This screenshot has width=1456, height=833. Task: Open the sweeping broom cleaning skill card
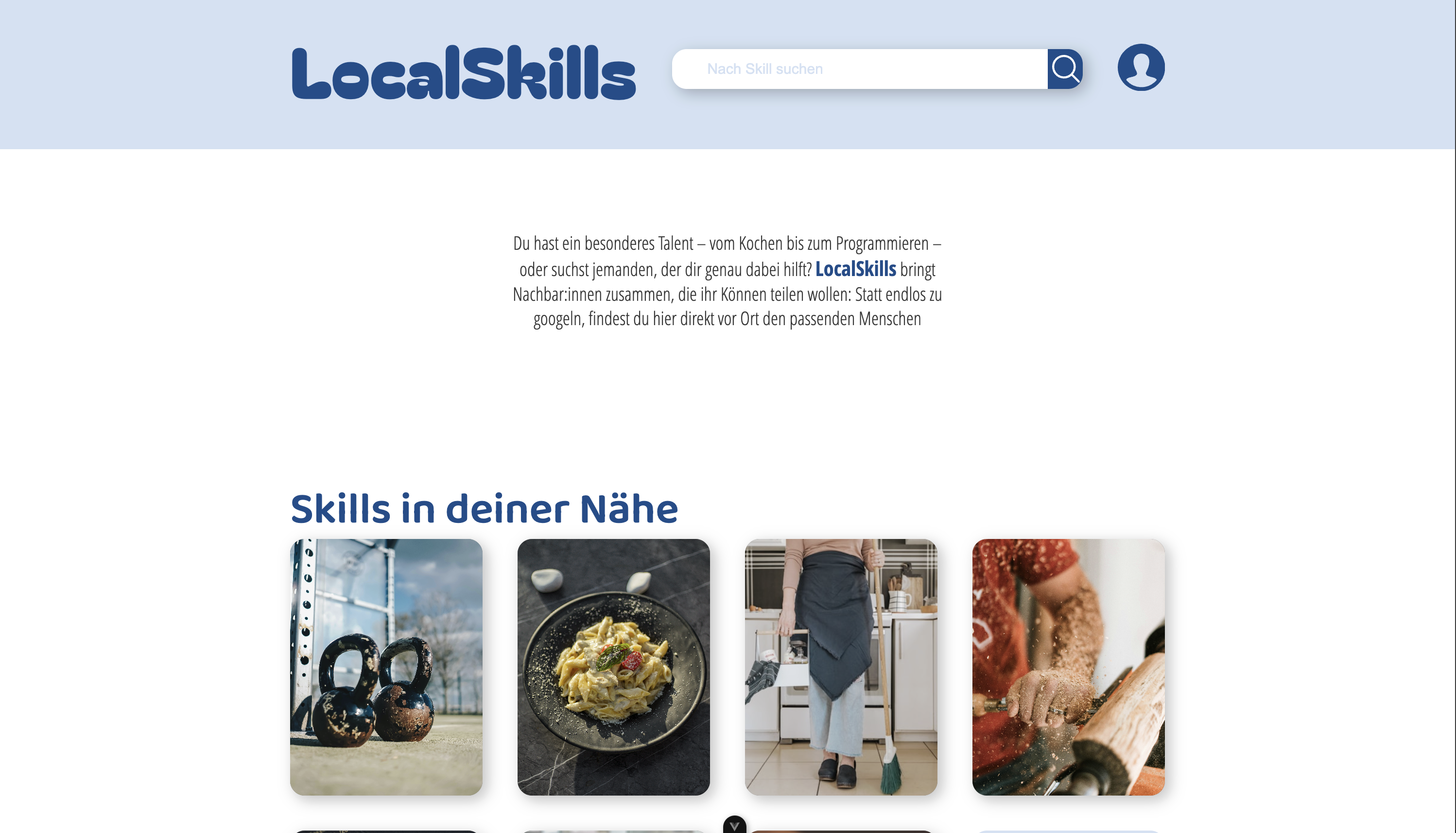pos(841,667)
